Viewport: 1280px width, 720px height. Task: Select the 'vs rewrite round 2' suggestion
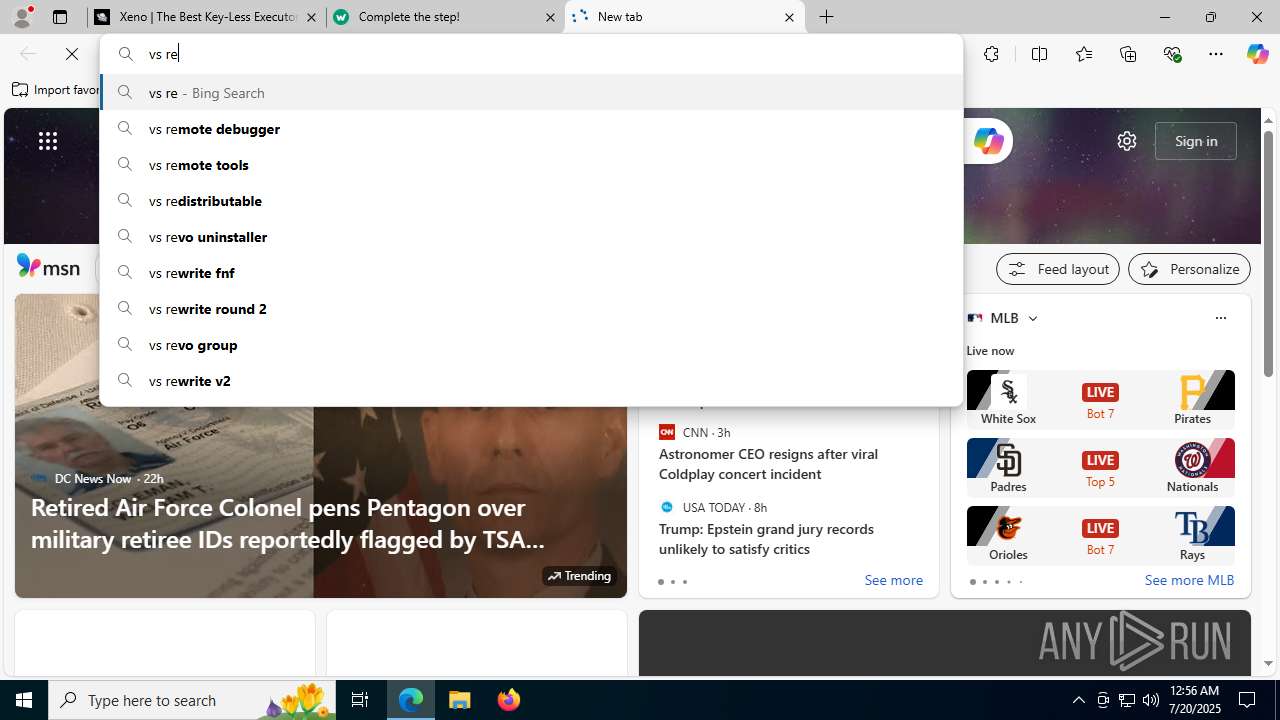coord(531,309)
